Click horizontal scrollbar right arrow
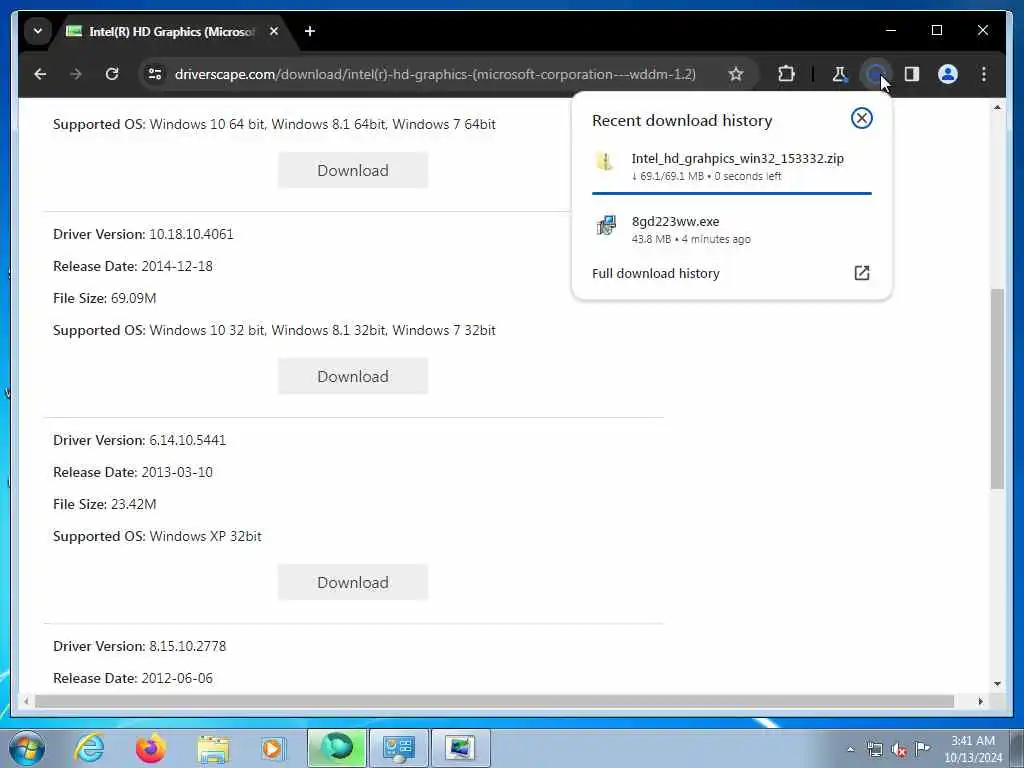 980,701
